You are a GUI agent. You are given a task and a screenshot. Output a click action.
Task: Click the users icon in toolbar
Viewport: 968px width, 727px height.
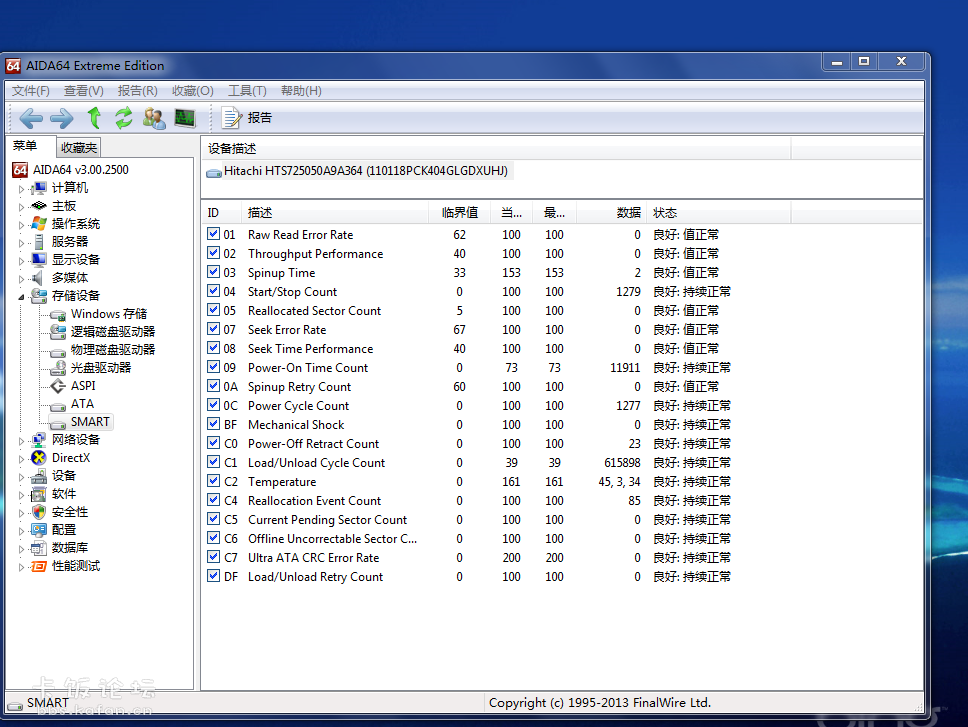click(x=154, y=118)
